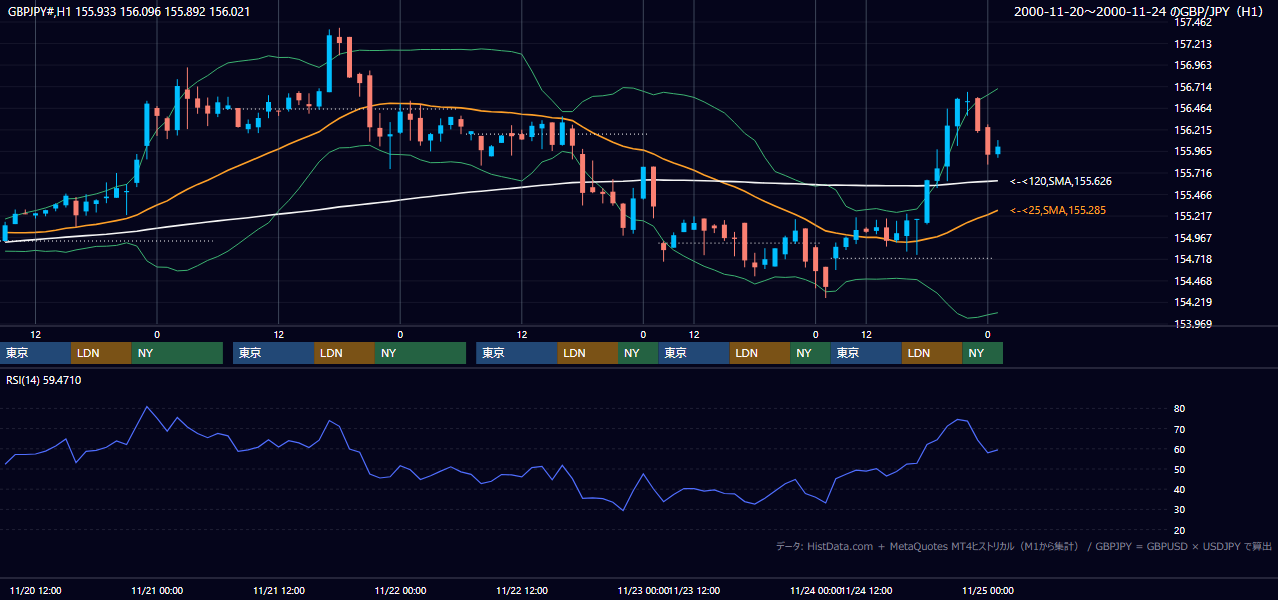Click the 11/25 00:00 time axis label

988,590
